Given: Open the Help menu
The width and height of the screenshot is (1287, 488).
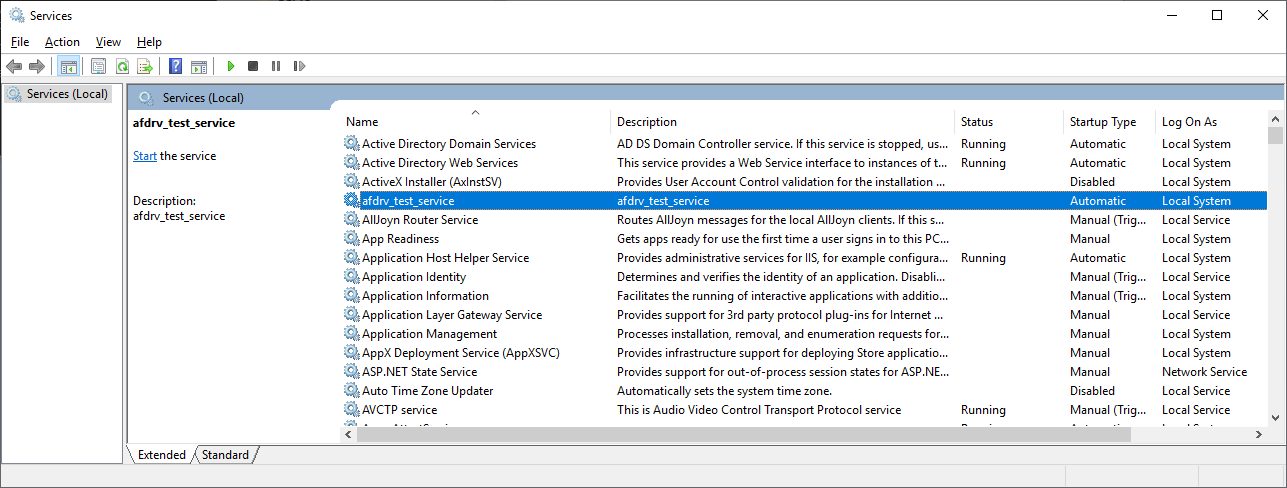Looking at the screenshot, I should (149, 42).
